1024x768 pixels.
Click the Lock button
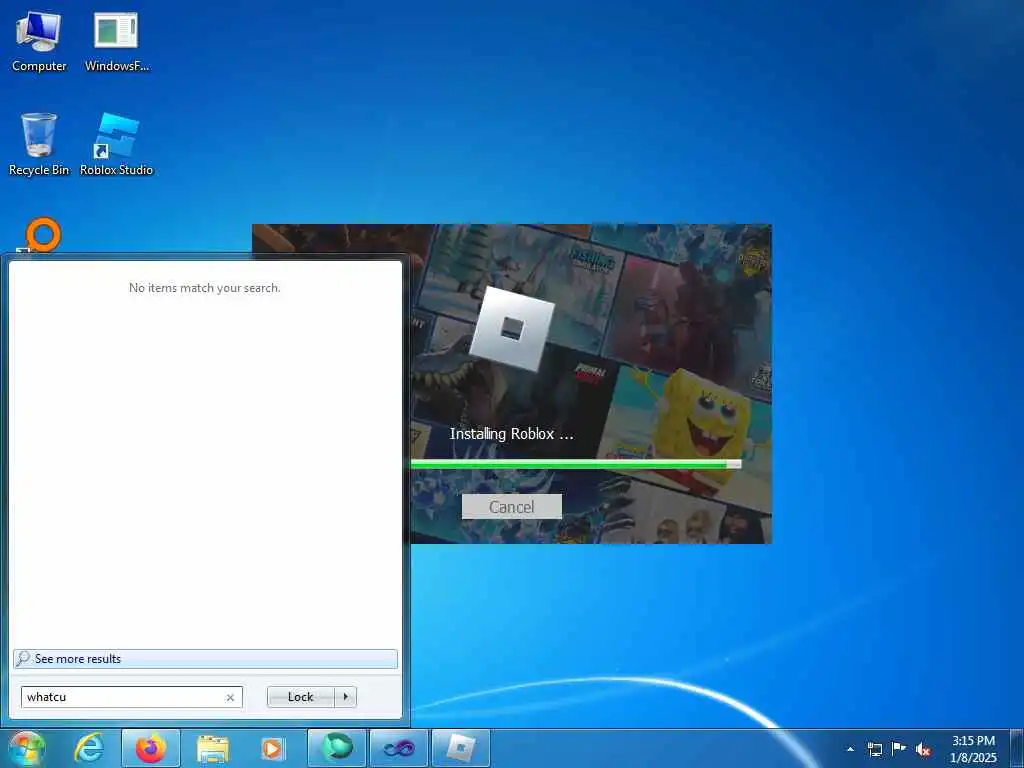(300, 697)
